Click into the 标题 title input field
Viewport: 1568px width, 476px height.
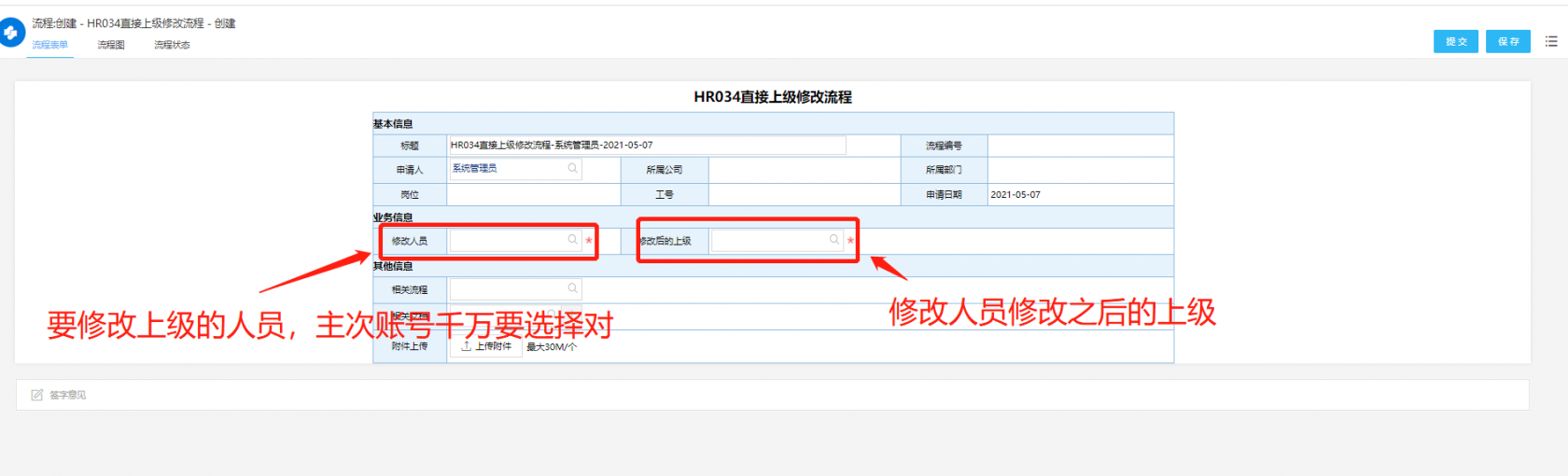646,145
